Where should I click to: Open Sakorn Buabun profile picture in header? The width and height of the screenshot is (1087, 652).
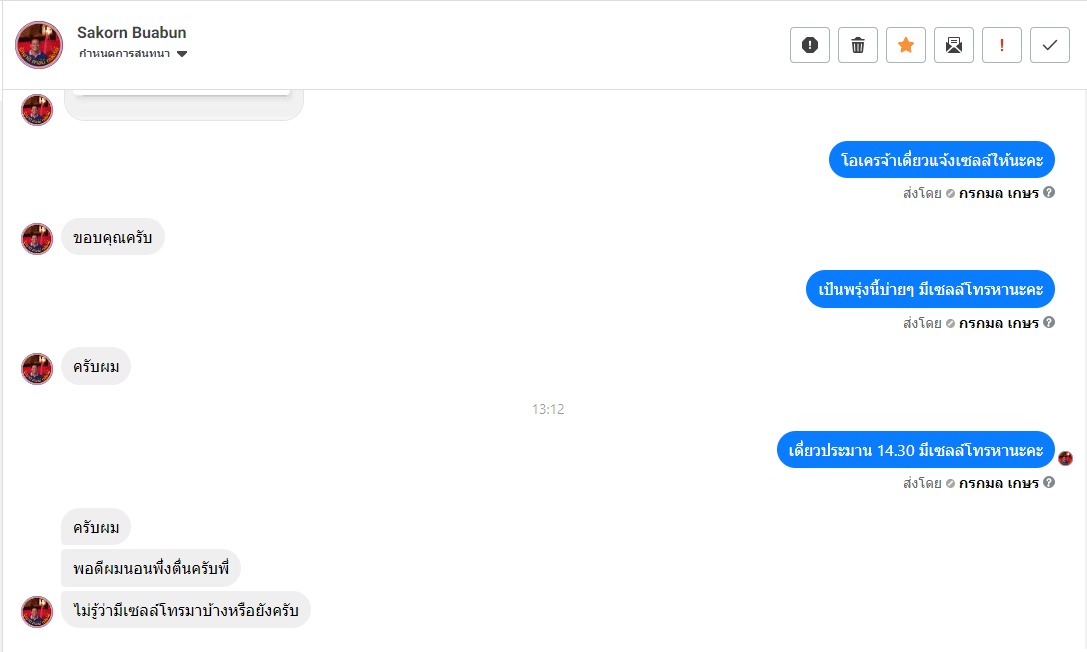(x=39, y=44)
